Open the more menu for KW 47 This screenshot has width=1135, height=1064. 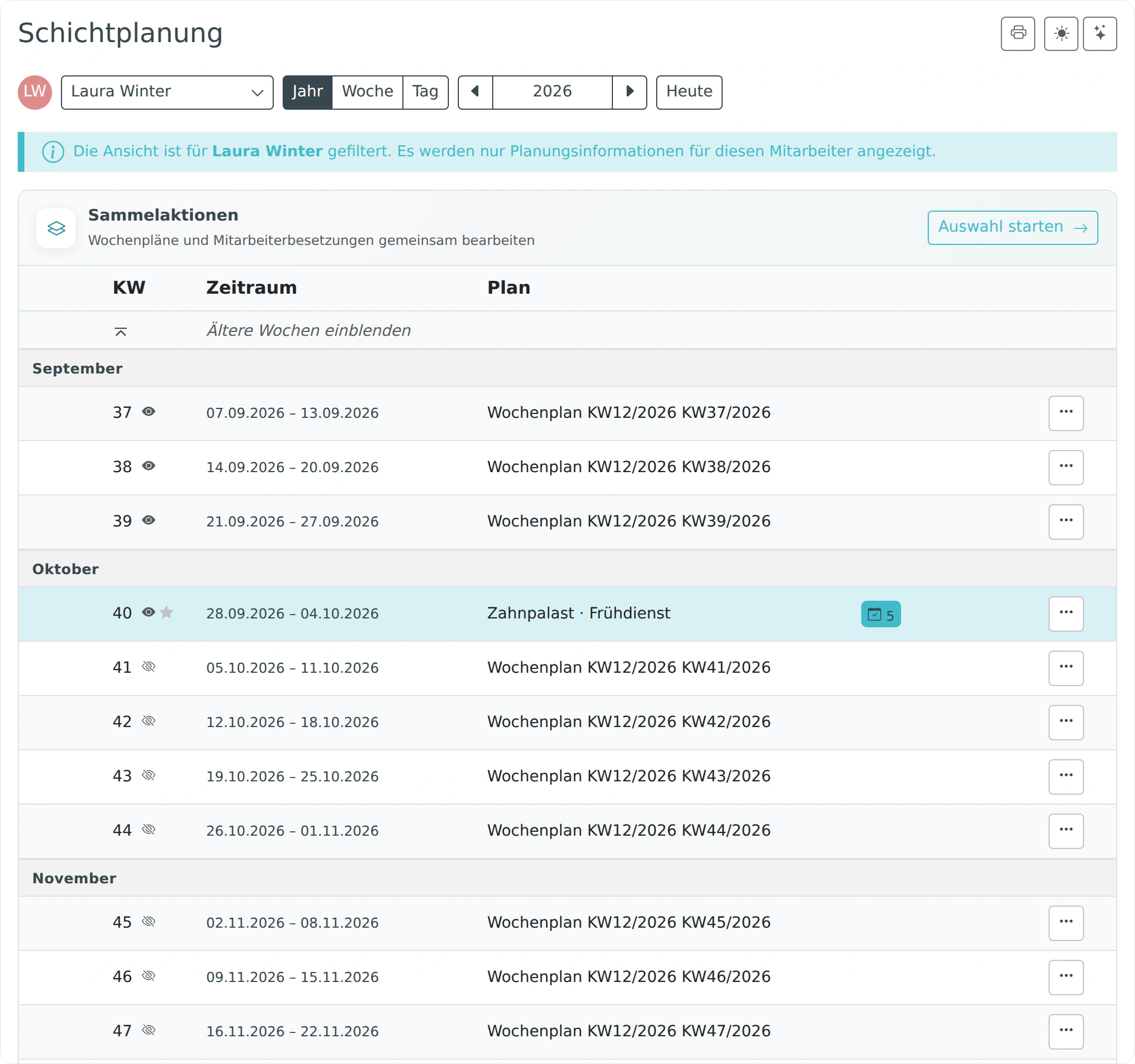[x=1066, y=1031]
